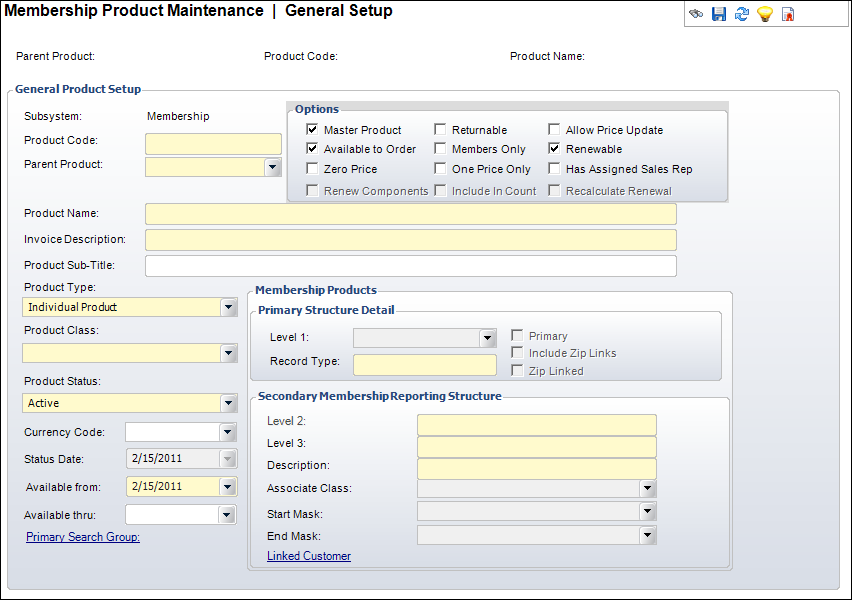Viewport: 852px width, 600px height.
Task: Uncheck the Master Product checkbox
Action: coord(313,130)
